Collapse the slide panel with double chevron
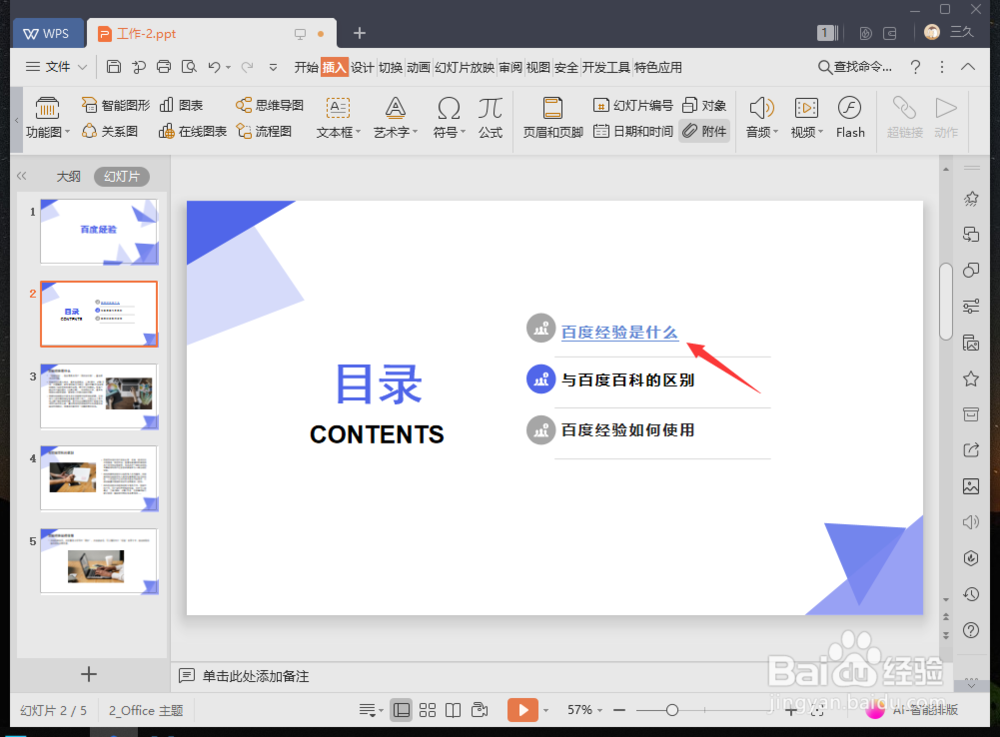This screenshot has width=1000, height=737. click(x=22, y=176)
